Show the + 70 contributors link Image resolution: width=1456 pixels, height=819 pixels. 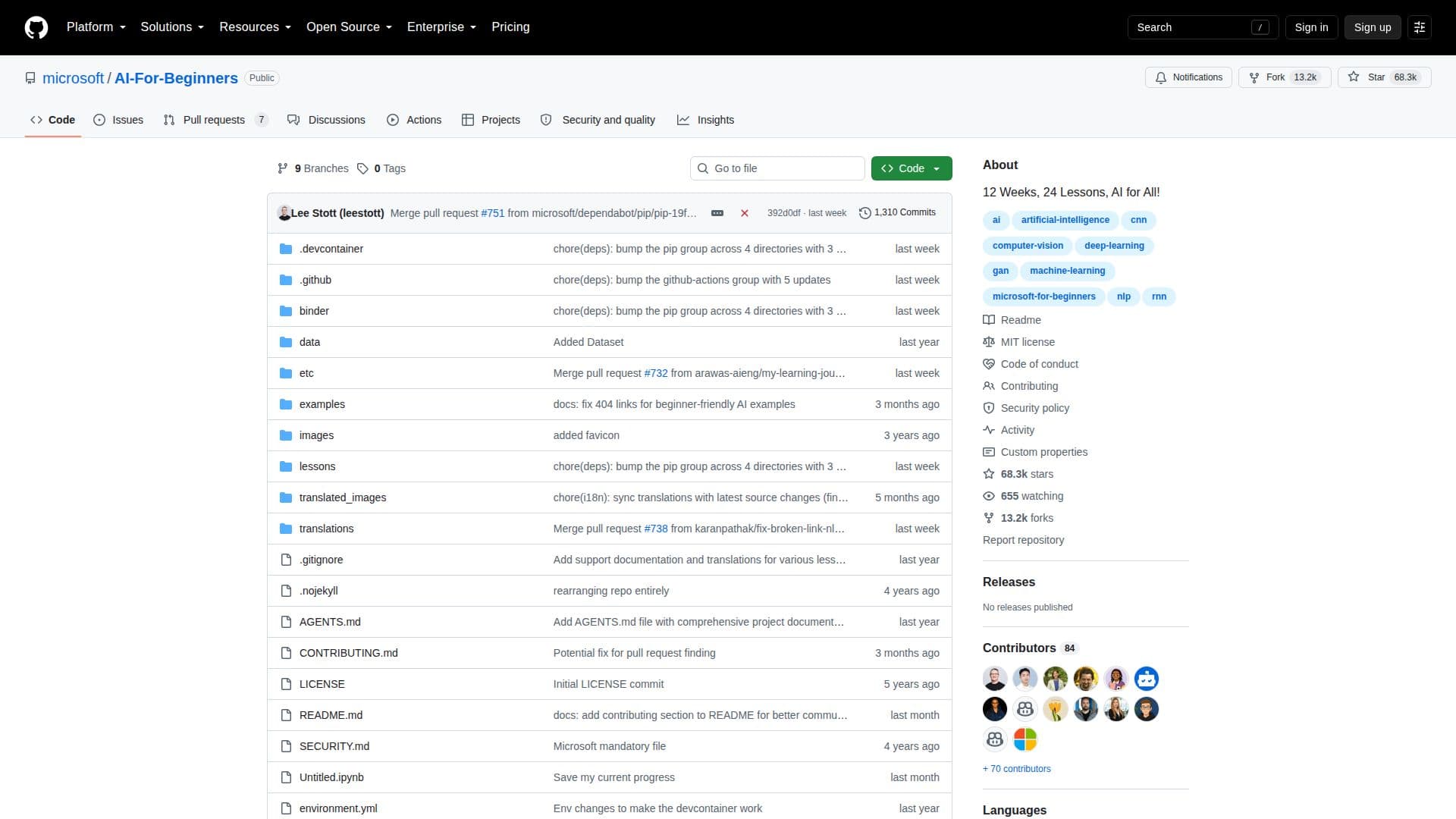pyautogui.click(x=1017, y=769)
